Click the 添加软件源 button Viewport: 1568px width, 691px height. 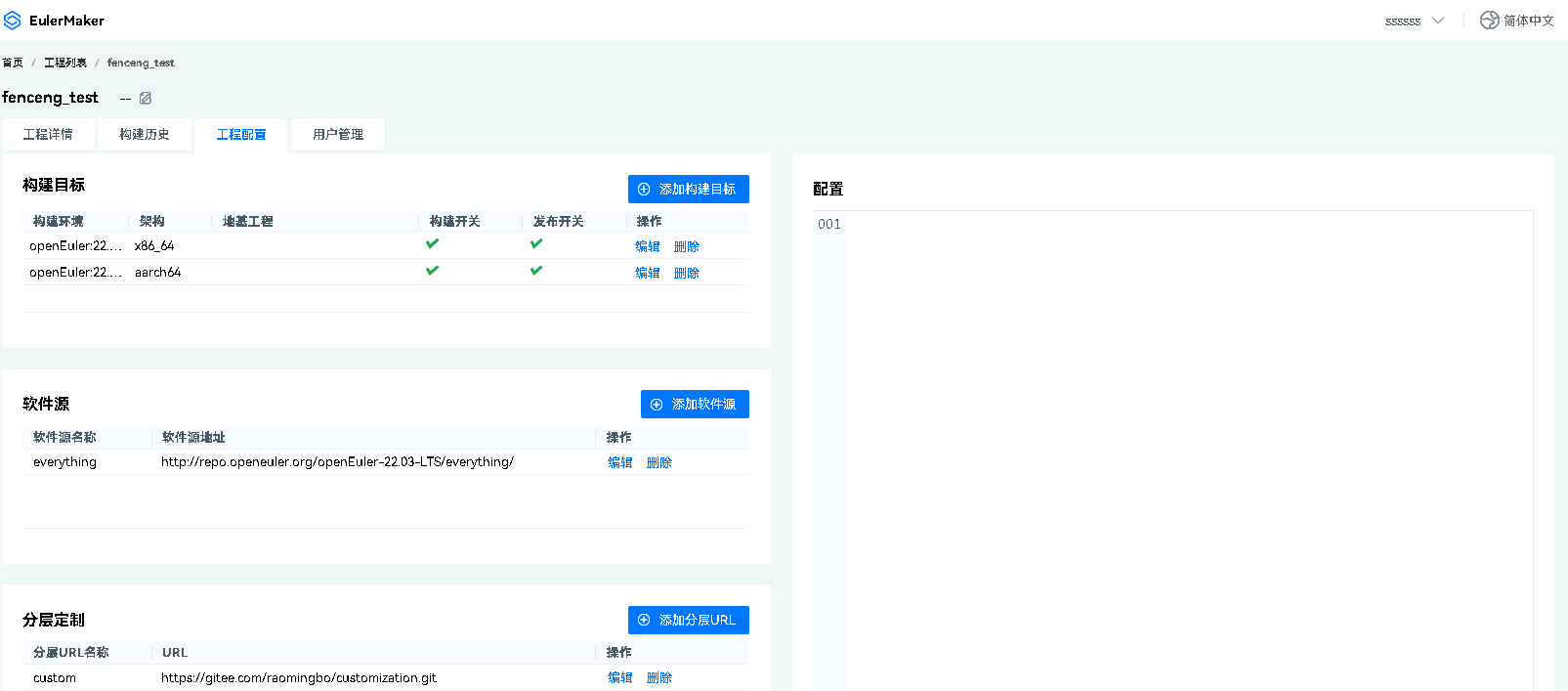point(695,405)
